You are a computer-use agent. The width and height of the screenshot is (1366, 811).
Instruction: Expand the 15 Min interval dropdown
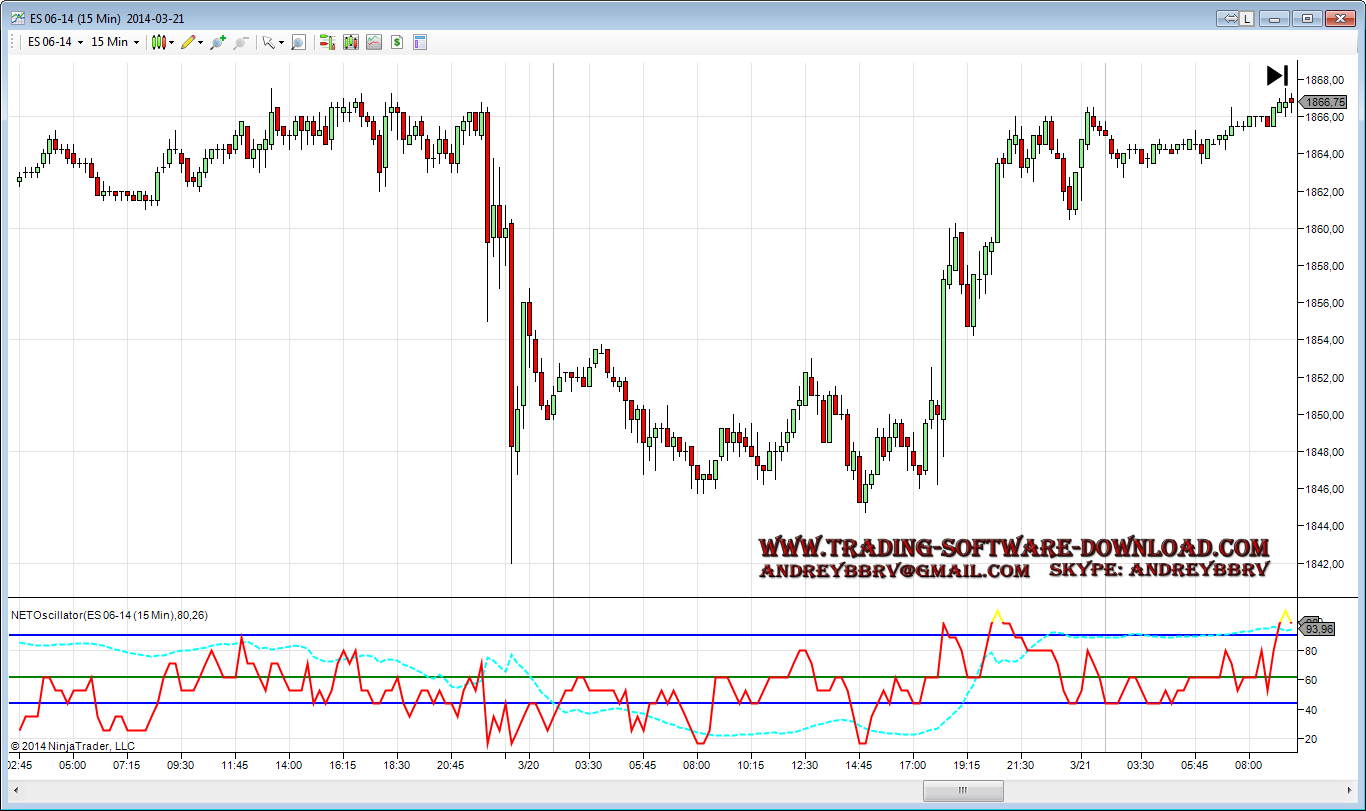click(115, 42)
